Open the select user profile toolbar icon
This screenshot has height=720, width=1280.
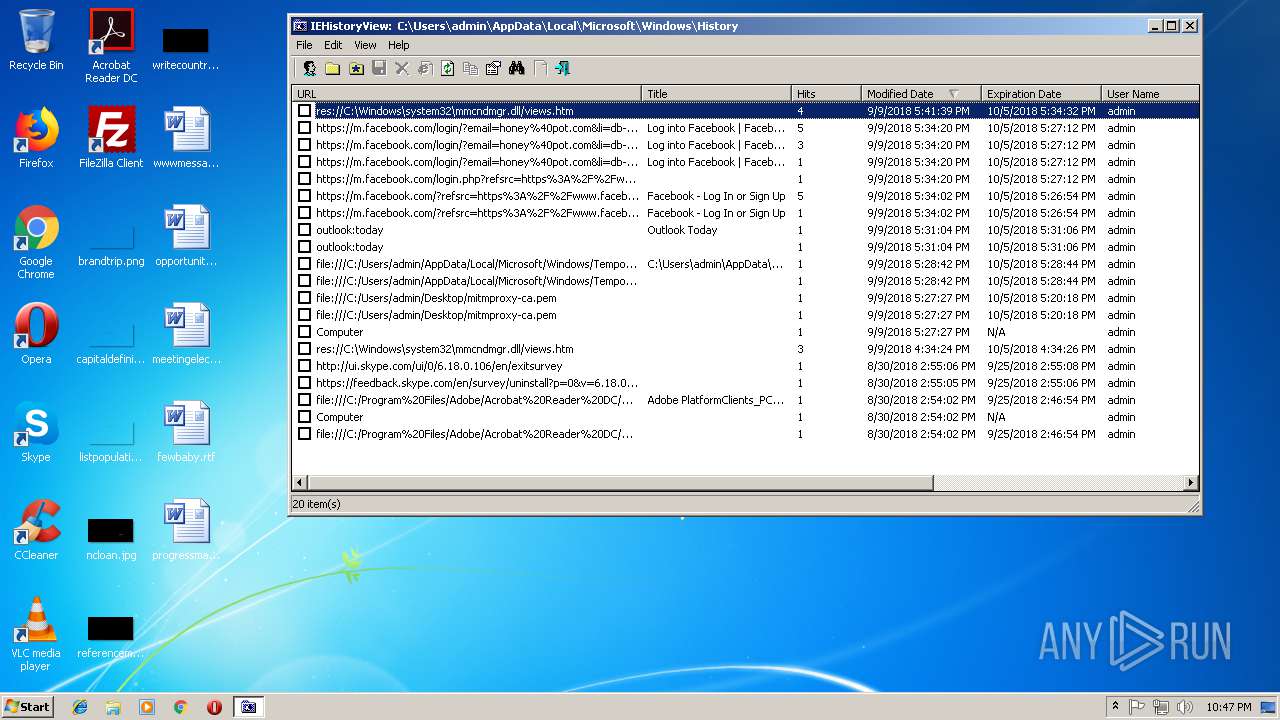(310, 68)
